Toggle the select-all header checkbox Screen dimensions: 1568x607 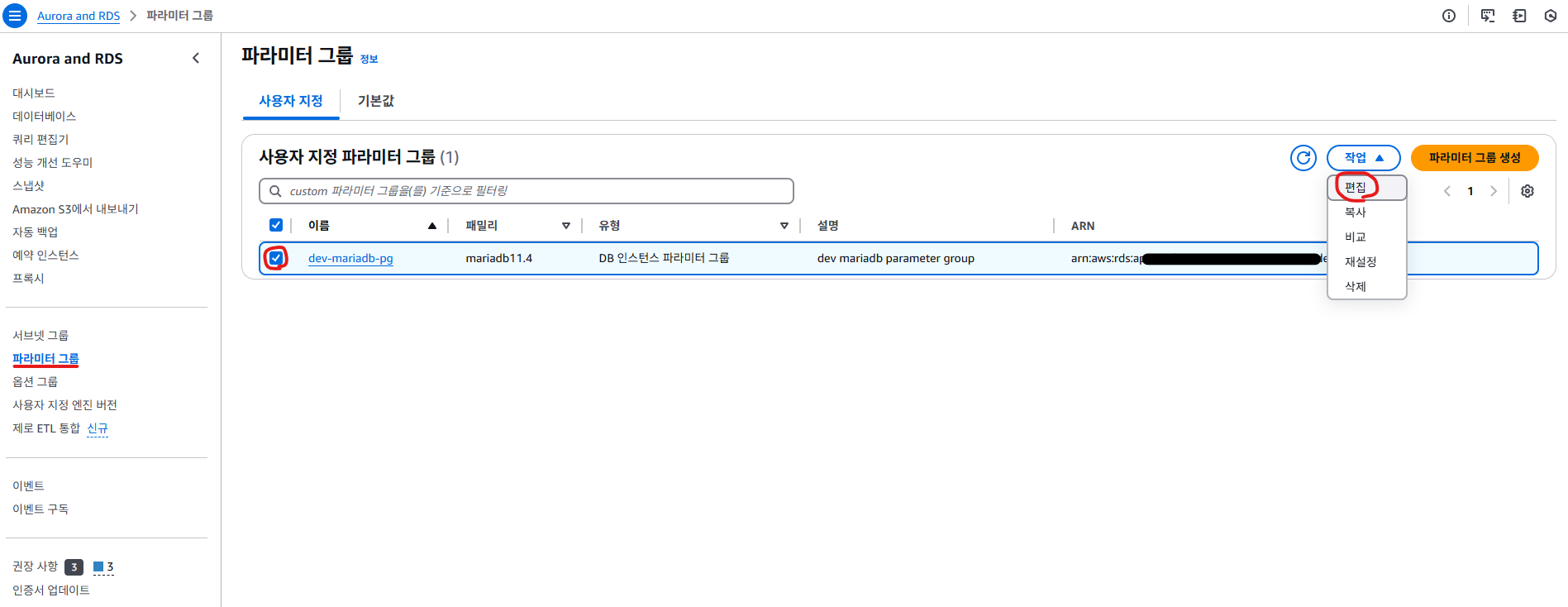click(x=276, y=225)
